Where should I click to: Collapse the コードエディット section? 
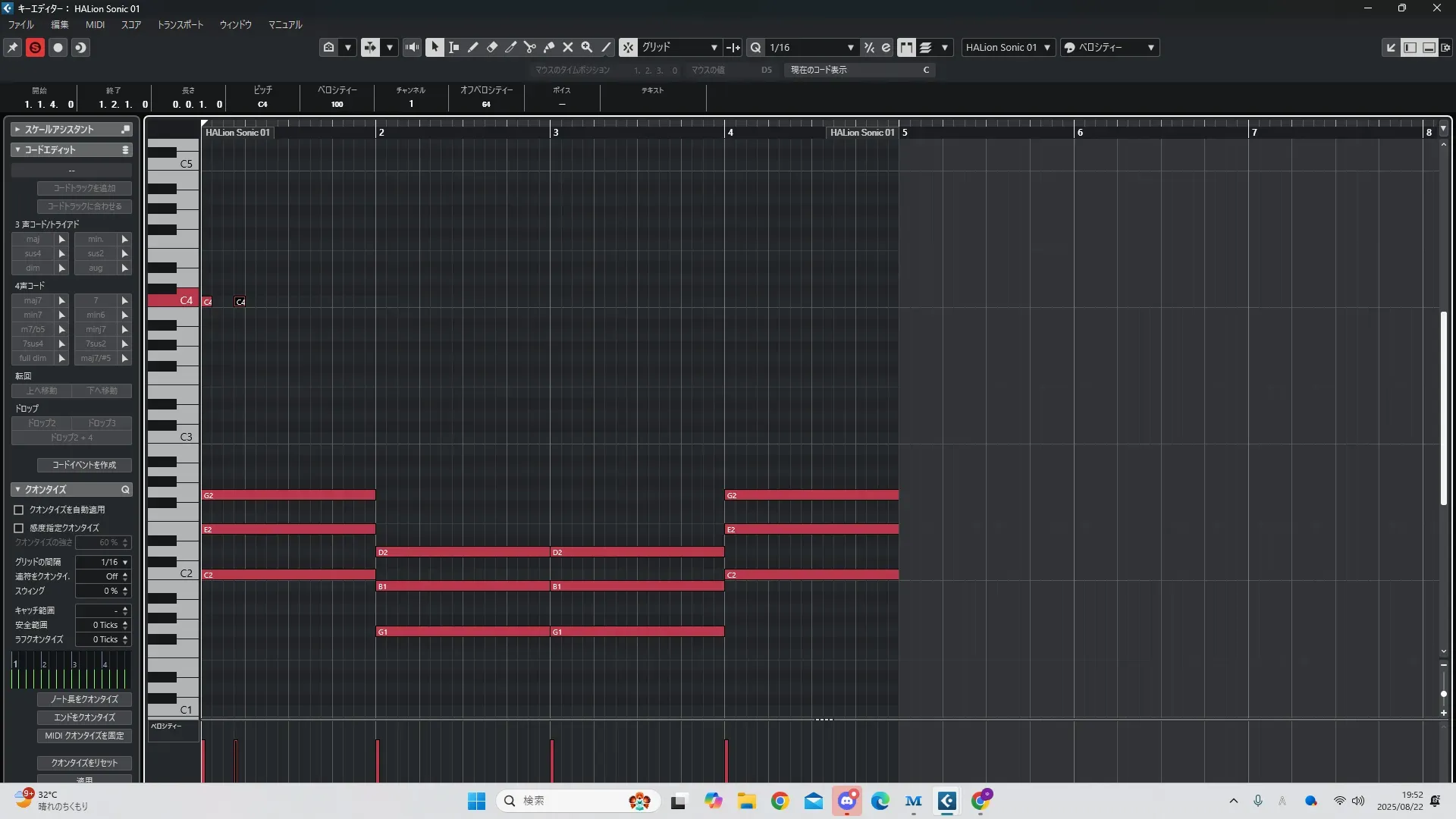tap(17, 149)
